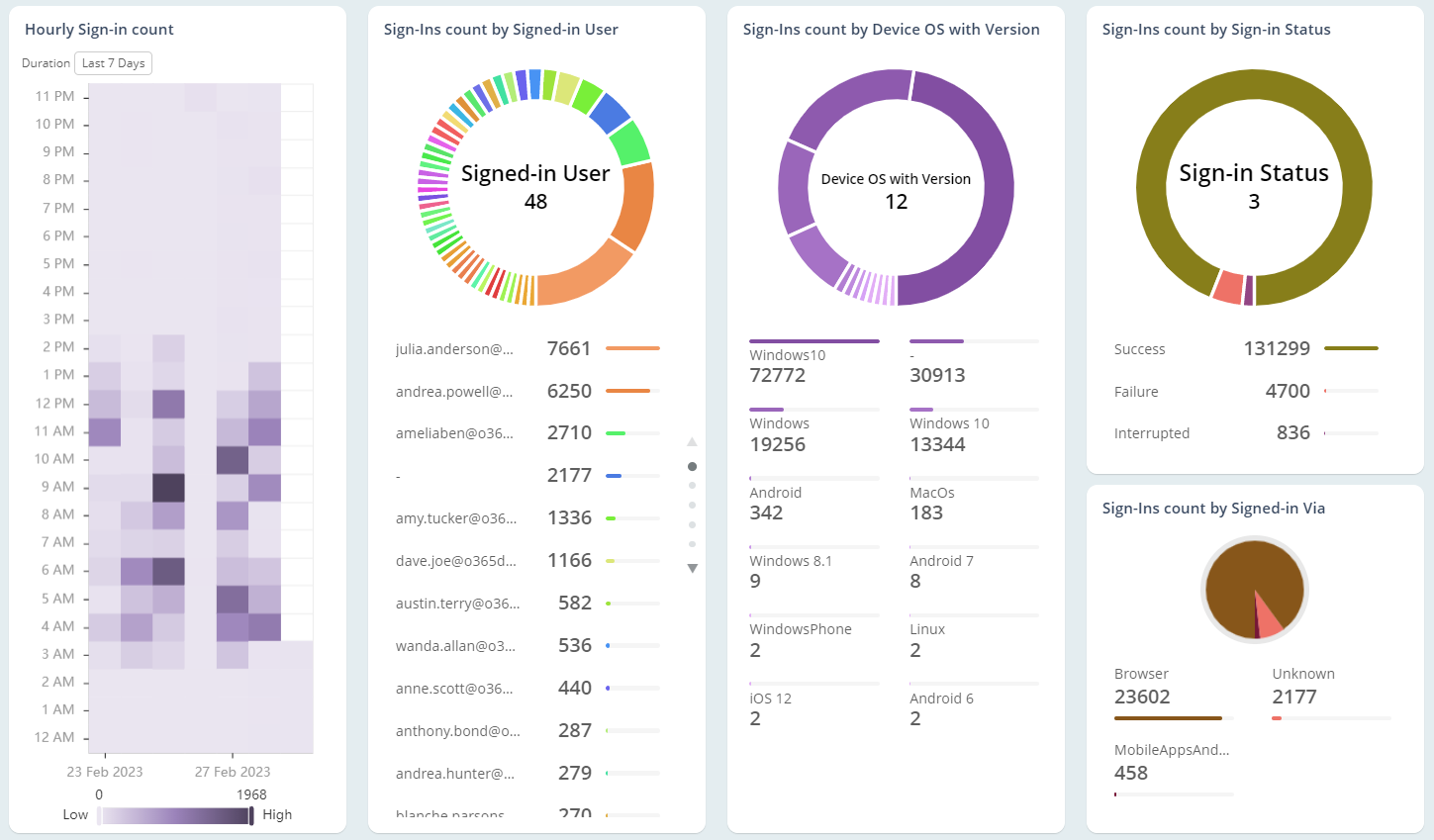
Task: Click the andrea.powell email entry
Action: [455, 390]
